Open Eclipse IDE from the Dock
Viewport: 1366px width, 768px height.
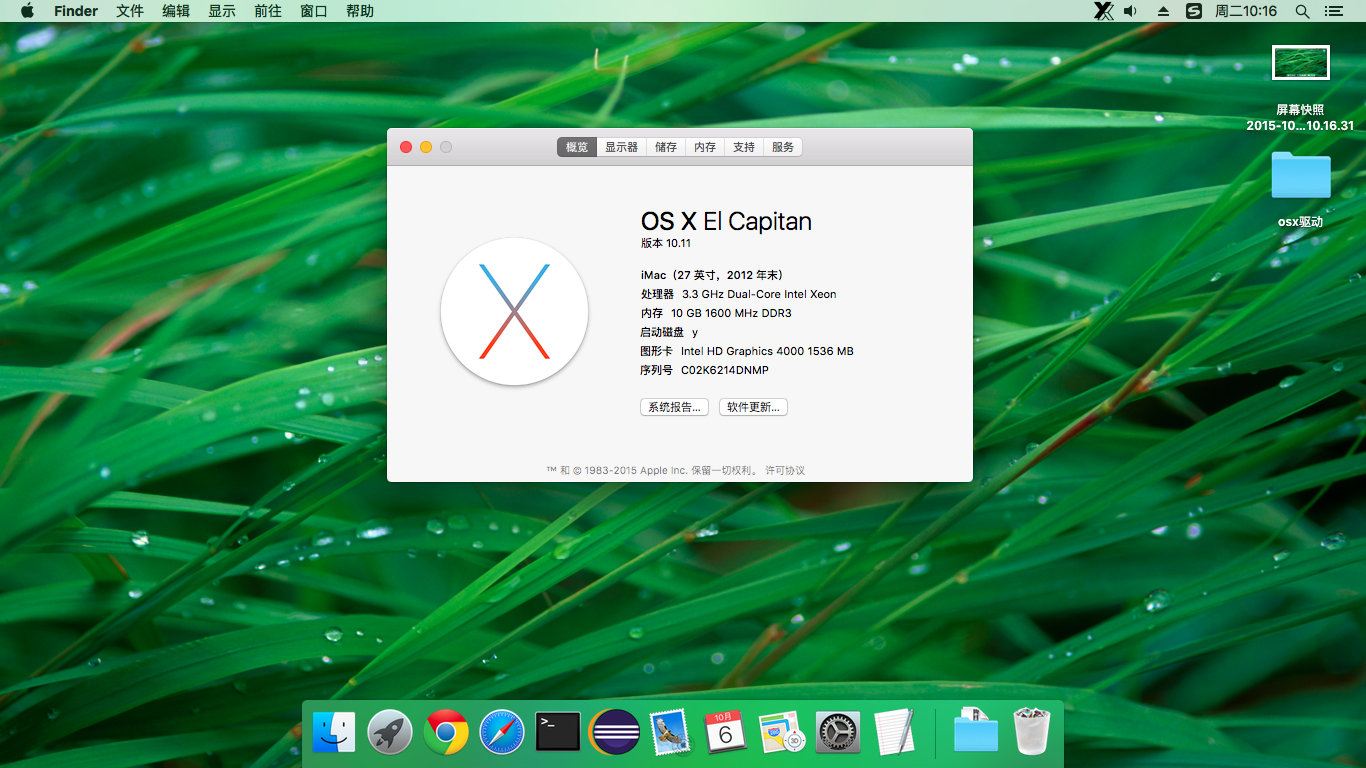pos(614,732)
